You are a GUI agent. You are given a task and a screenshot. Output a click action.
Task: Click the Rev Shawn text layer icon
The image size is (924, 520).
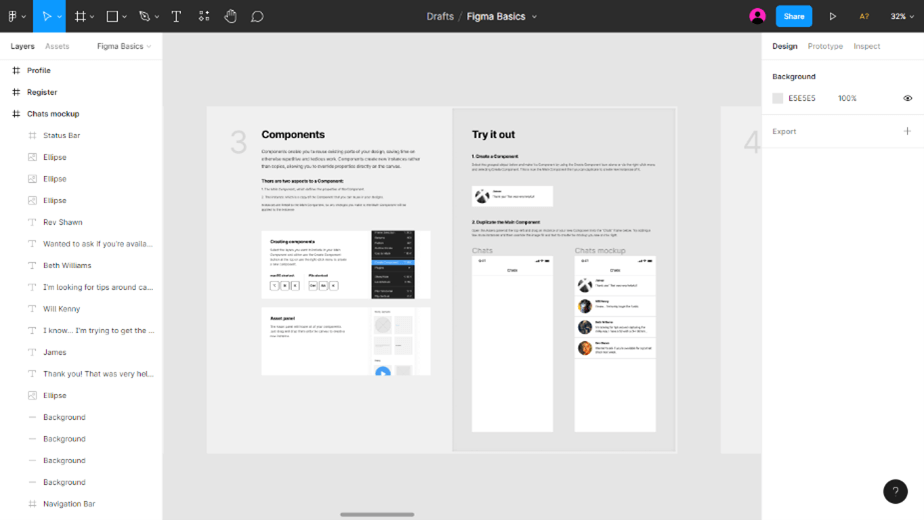(32, 222)
